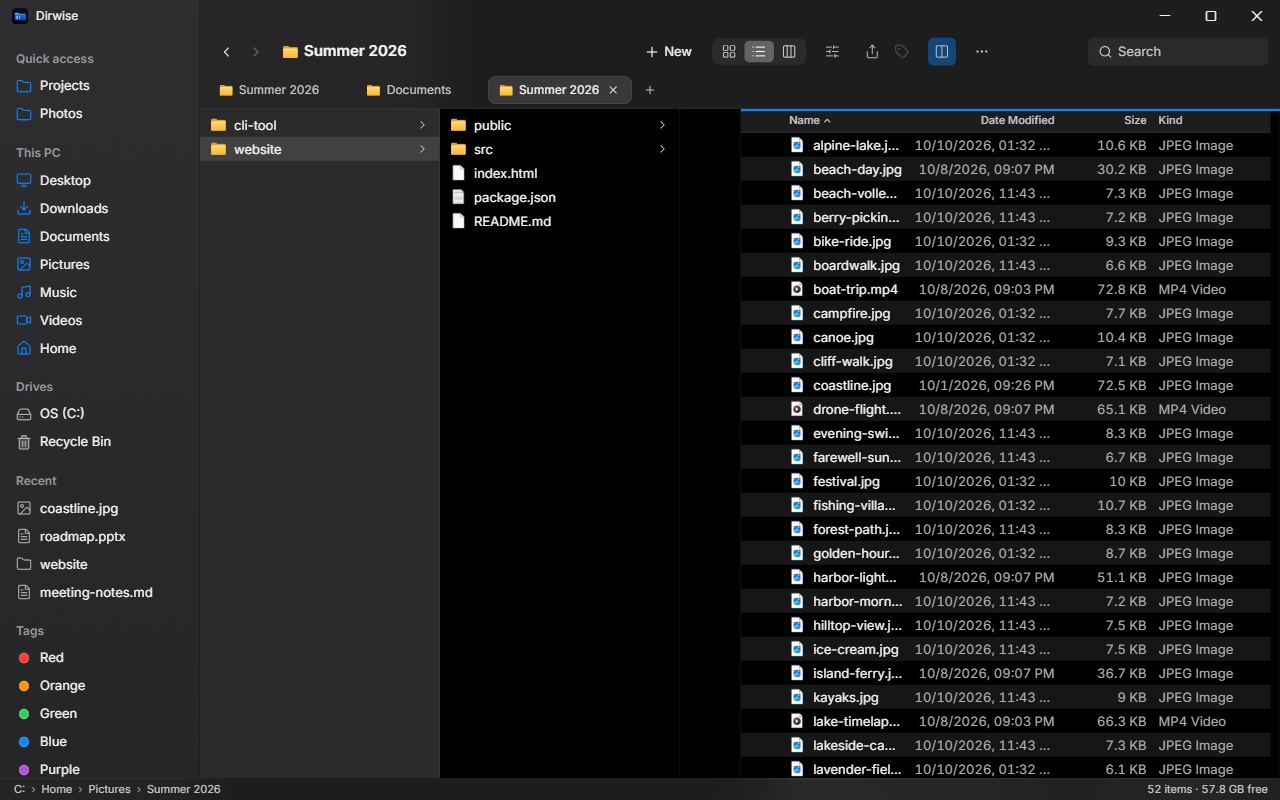Image resolution: width=1280 pixels, height=800 pixels.
Task: Click the tag icon in toolbar
Action: coord(902,52)
